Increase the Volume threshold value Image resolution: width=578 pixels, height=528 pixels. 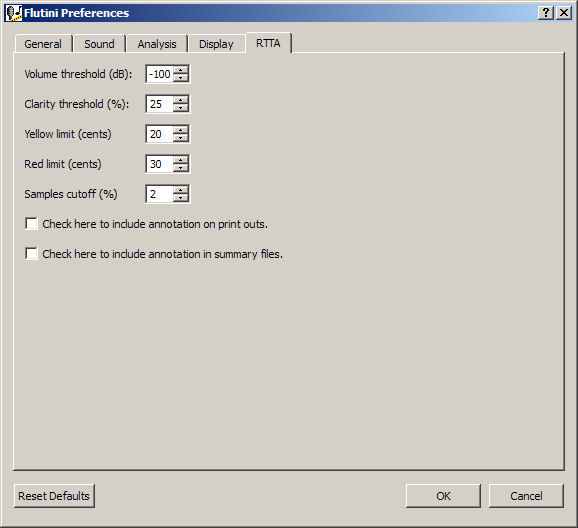181,70
